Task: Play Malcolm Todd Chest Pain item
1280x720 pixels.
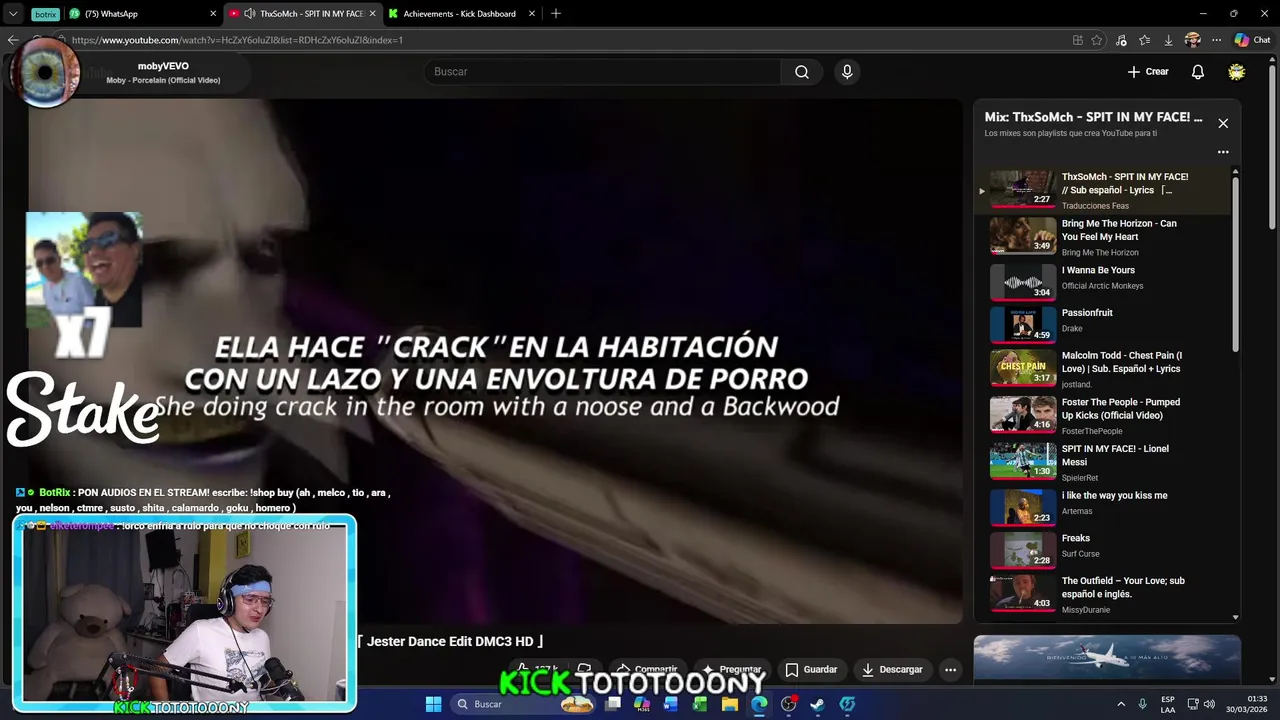Action: 1100,368
